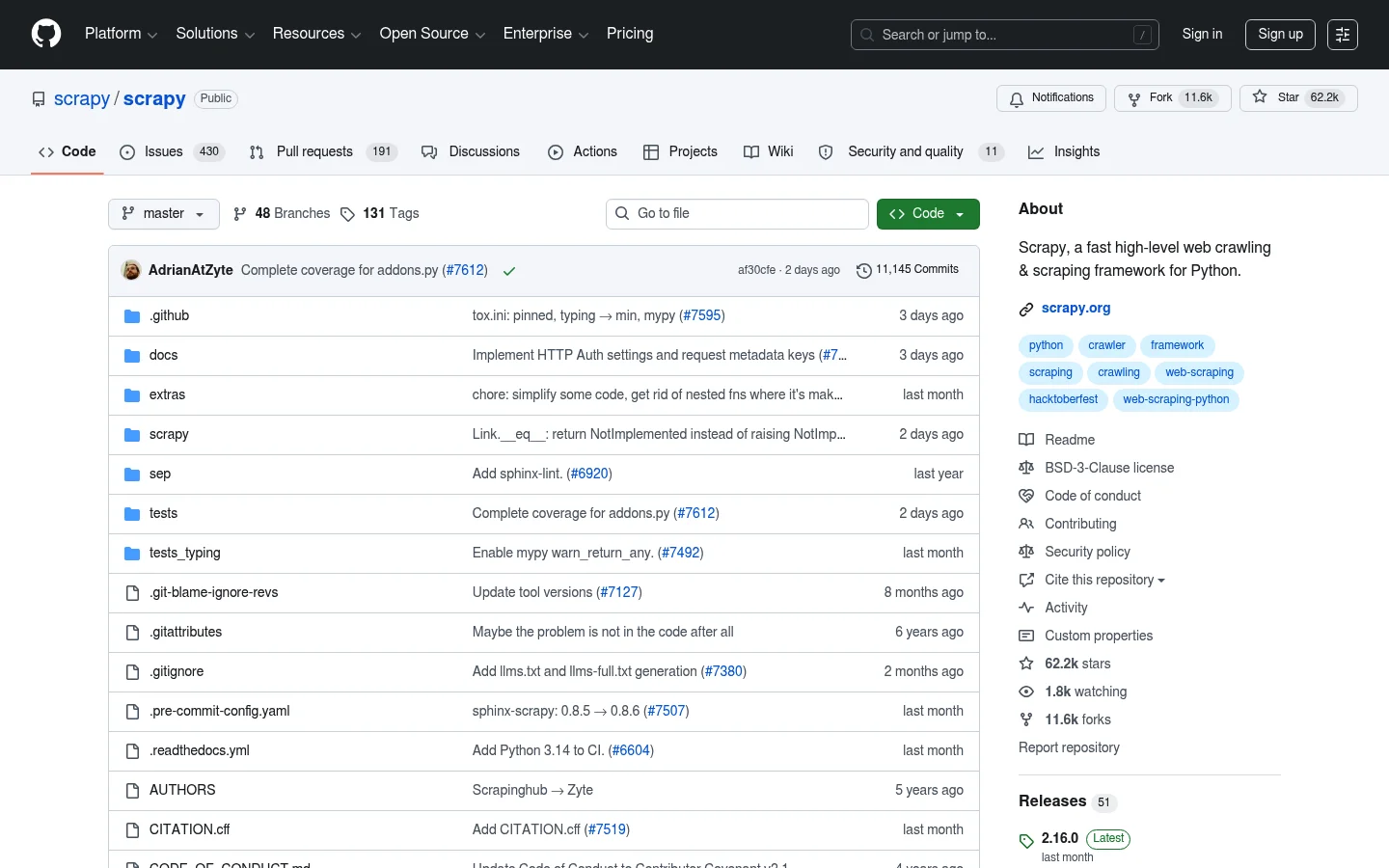
Task: Click the .github folder icon
Action: [132, 316]
